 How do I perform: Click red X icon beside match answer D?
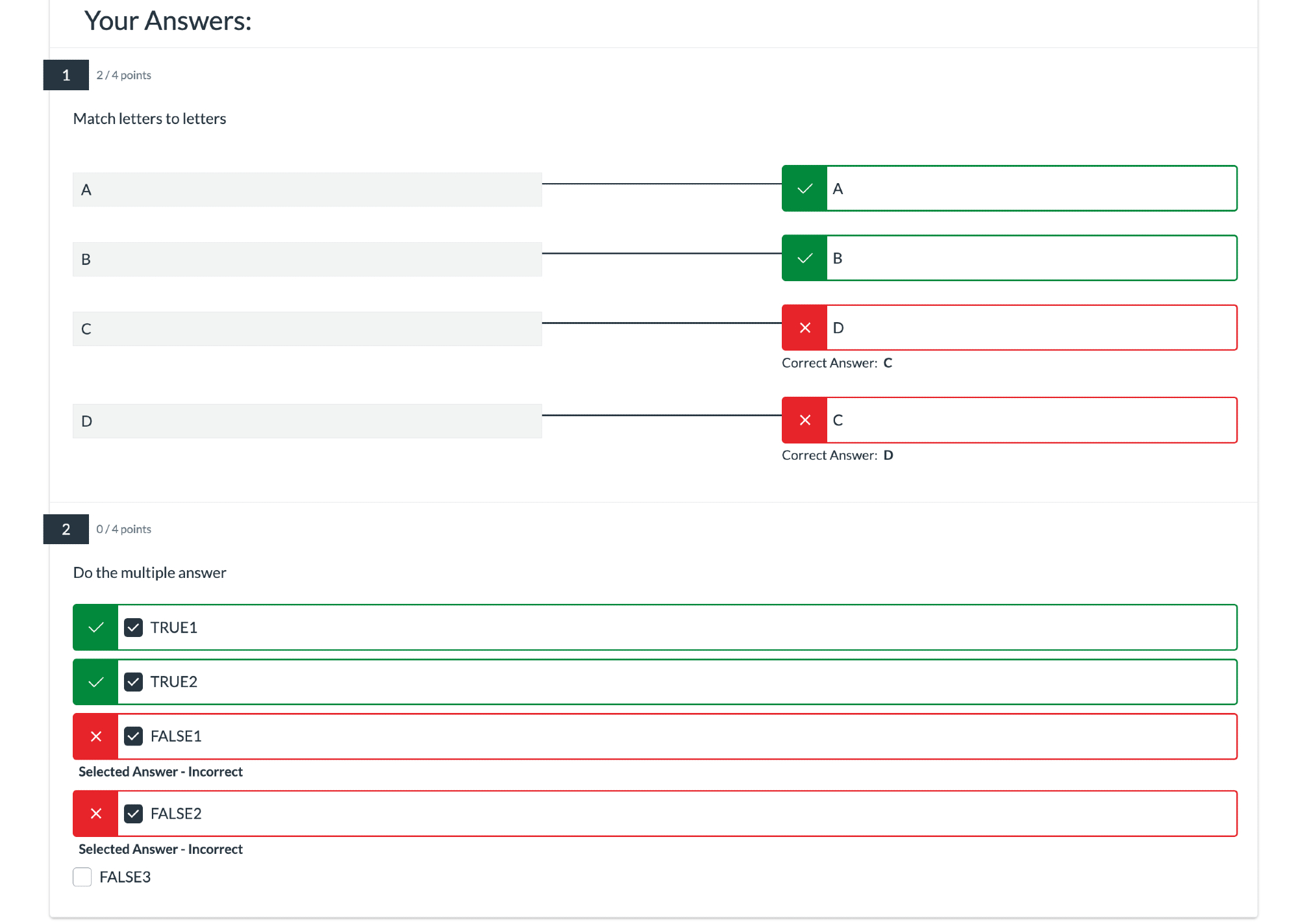click(805, 327)
